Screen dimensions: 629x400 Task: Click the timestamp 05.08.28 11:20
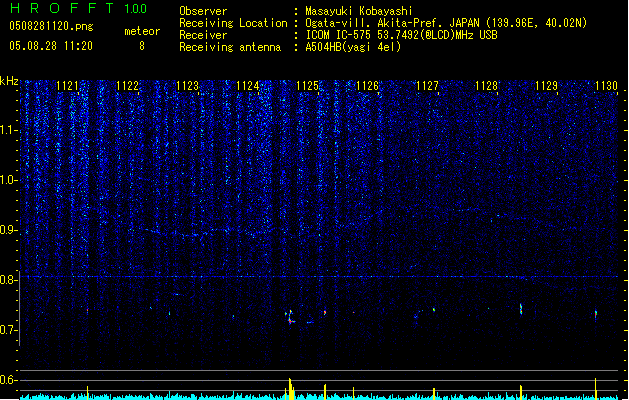click(51, 46)
